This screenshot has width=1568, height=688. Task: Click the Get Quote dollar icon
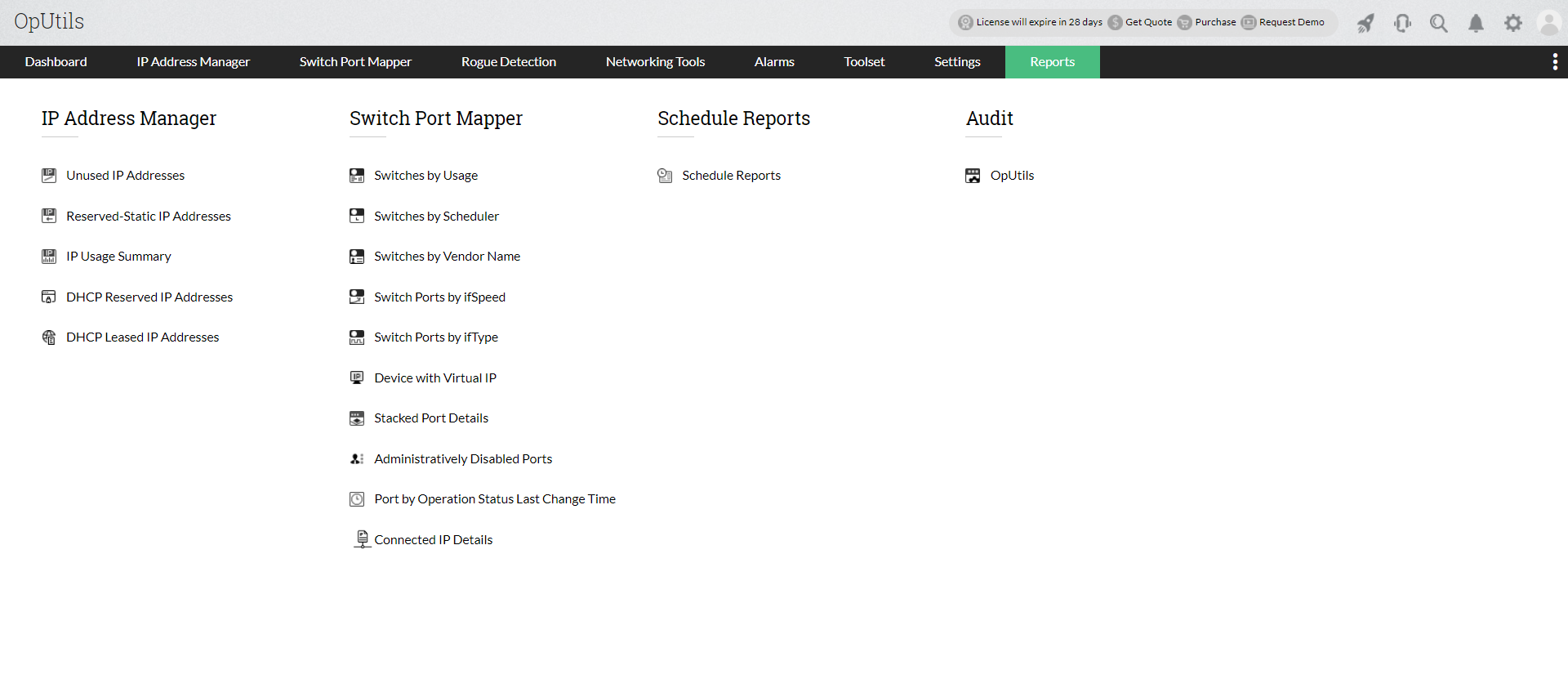pos(1115,23)
